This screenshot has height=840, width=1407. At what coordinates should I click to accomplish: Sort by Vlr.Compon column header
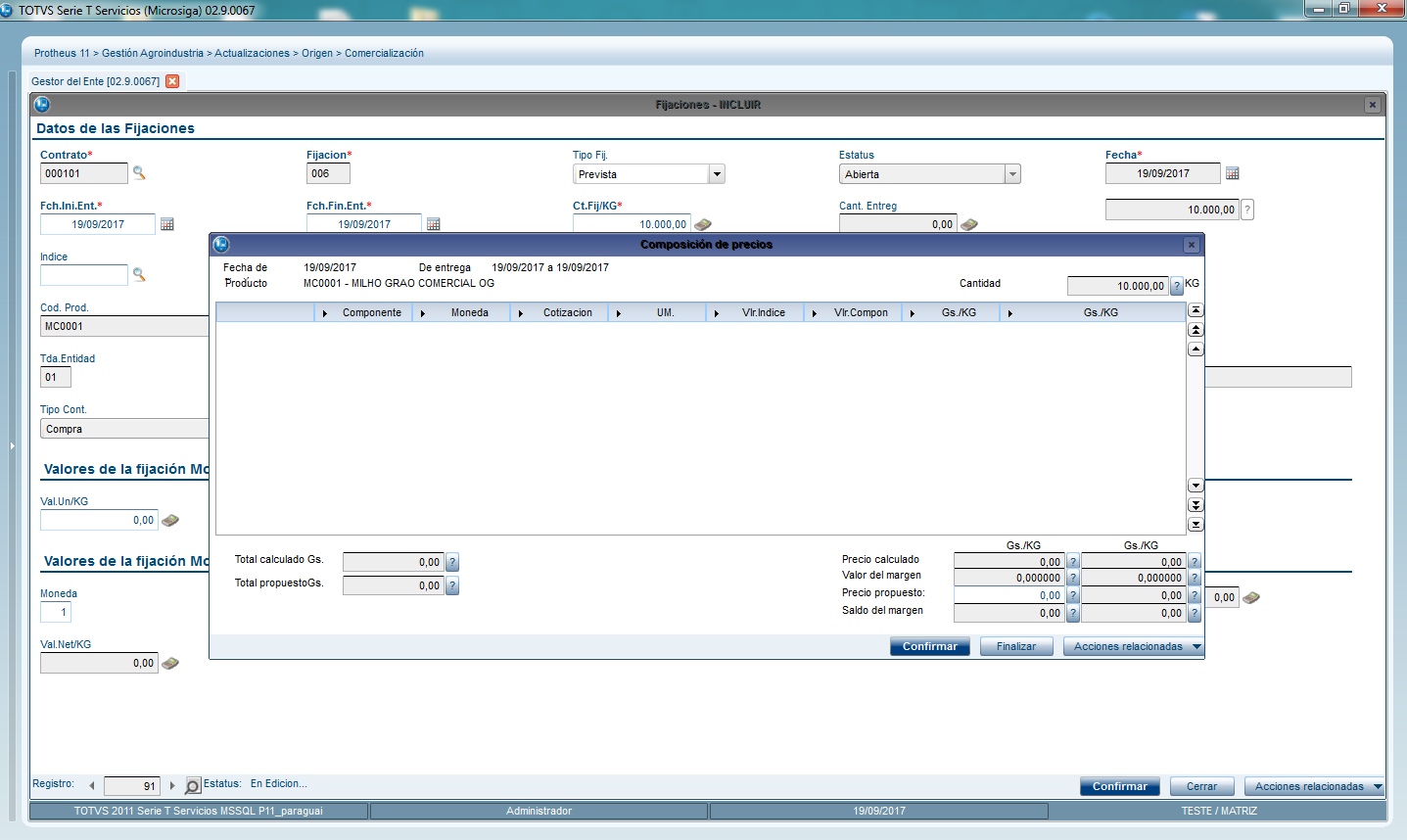click(x=861, y=313)
